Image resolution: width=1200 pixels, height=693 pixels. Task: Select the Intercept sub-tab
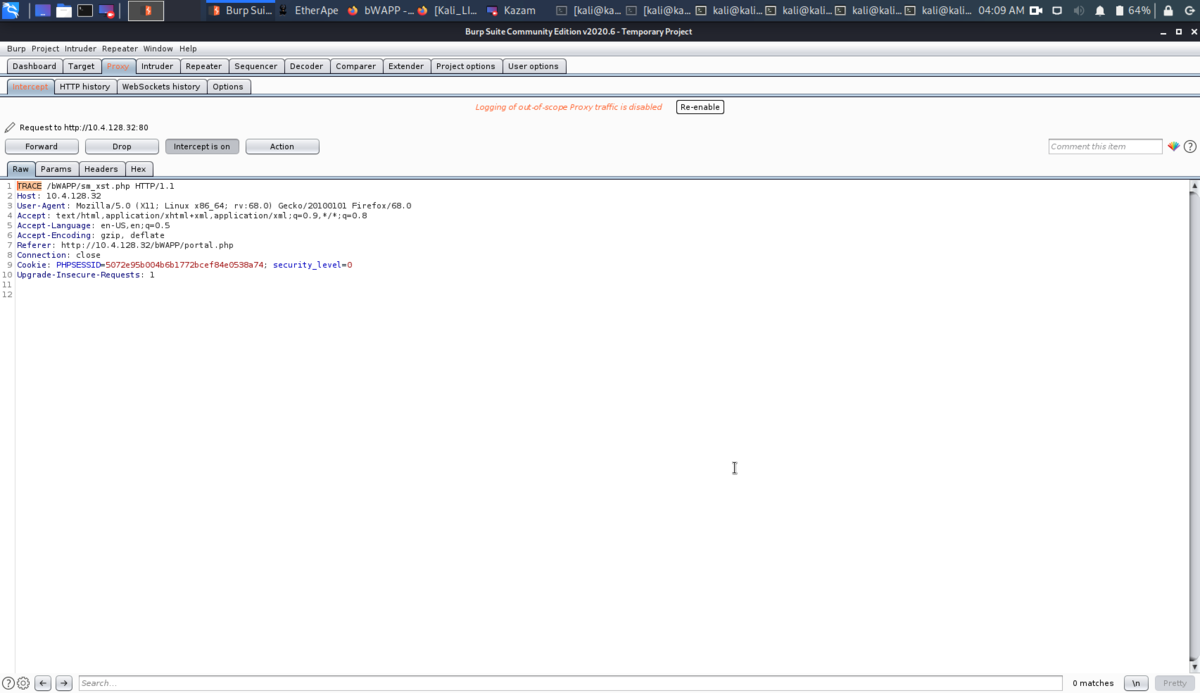coord(30,87)
